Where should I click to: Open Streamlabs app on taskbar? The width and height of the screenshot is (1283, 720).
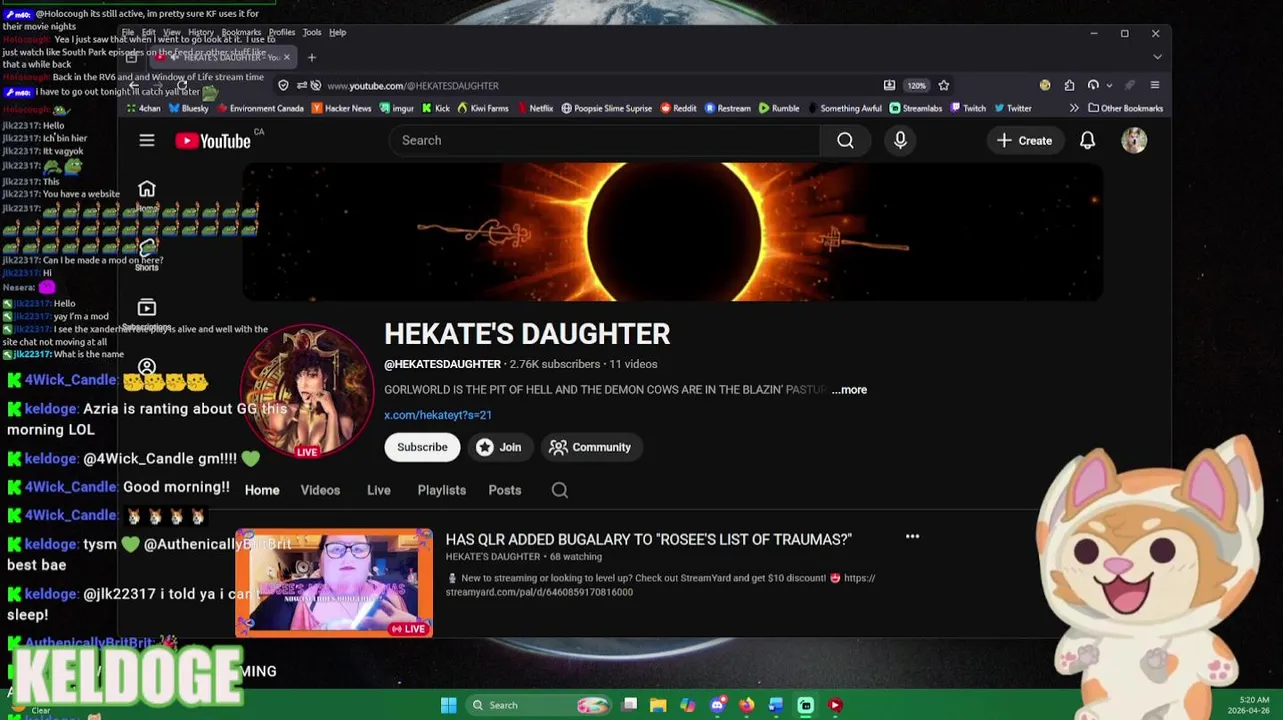(805, 705)
